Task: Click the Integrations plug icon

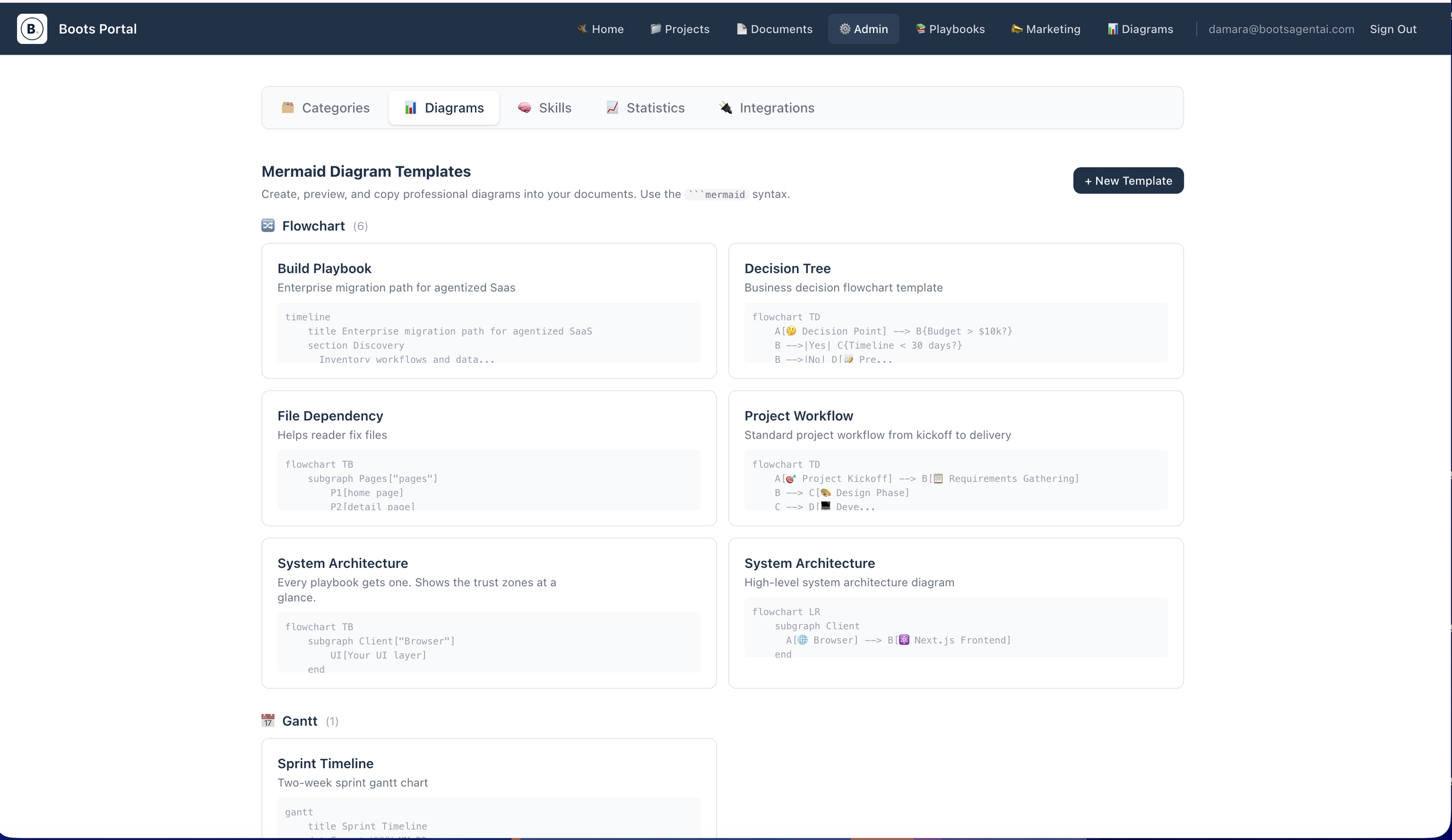Action: (725, 107)
